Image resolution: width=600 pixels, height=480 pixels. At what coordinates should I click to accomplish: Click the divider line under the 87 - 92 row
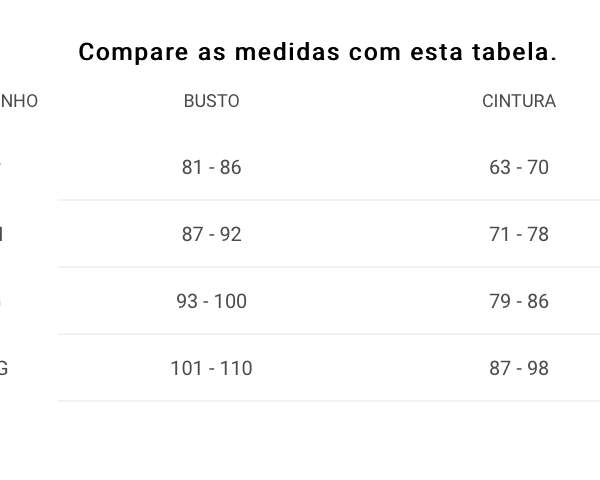[329, 267]
